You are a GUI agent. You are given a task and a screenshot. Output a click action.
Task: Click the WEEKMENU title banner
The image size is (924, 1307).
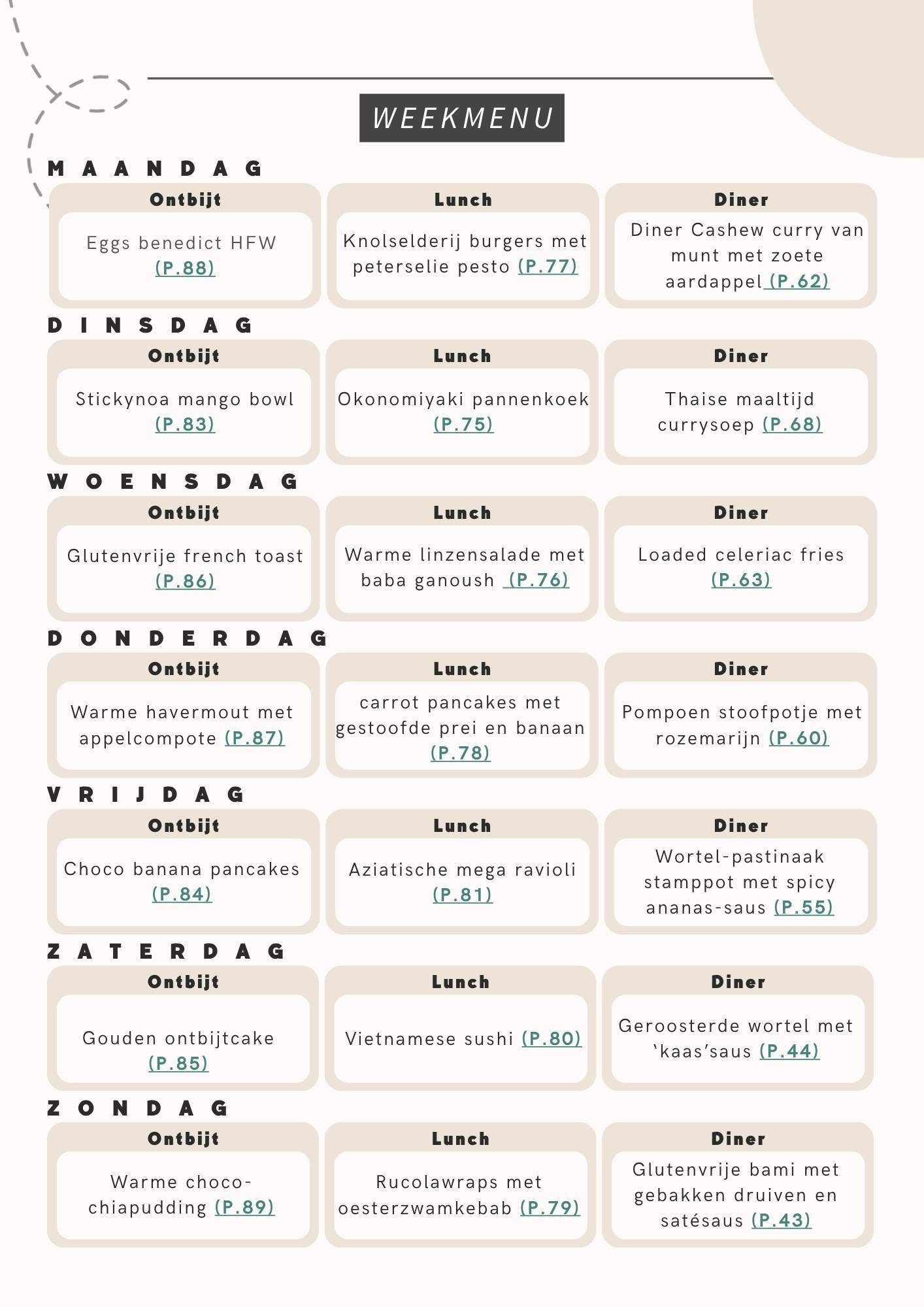pyautogui.click(x=462, y=118)
